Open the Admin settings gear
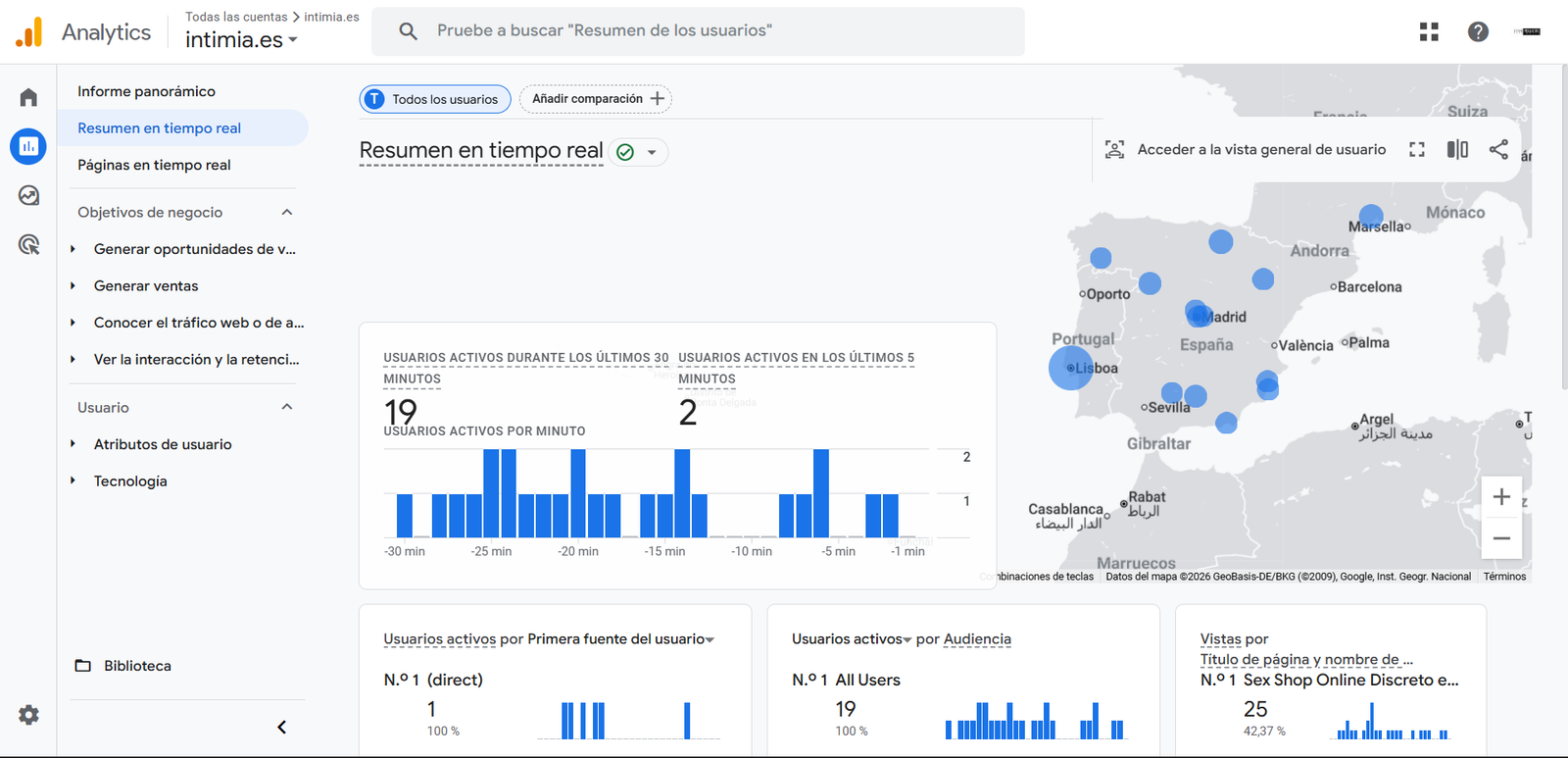This screenshot has height=758, width=1568. (x=28, y=715)
